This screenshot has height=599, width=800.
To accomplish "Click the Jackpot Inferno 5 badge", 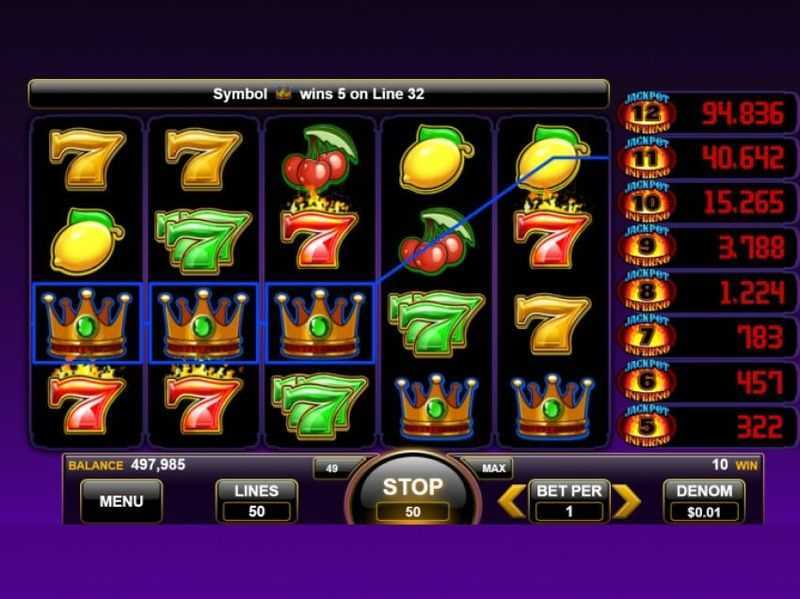I will (x=646, y=425).
